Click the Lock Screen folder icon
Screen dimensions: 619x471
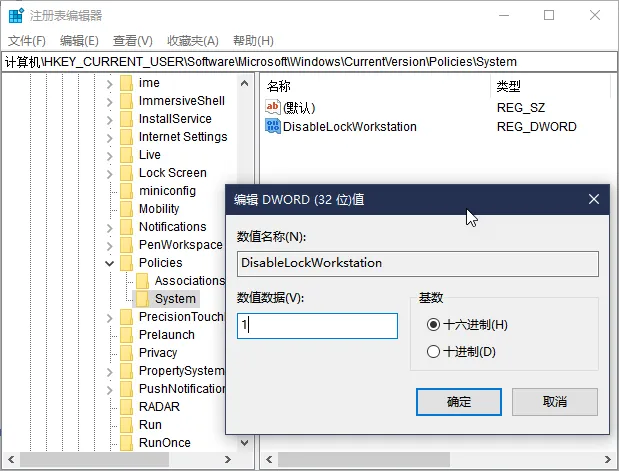click(126, 173)
